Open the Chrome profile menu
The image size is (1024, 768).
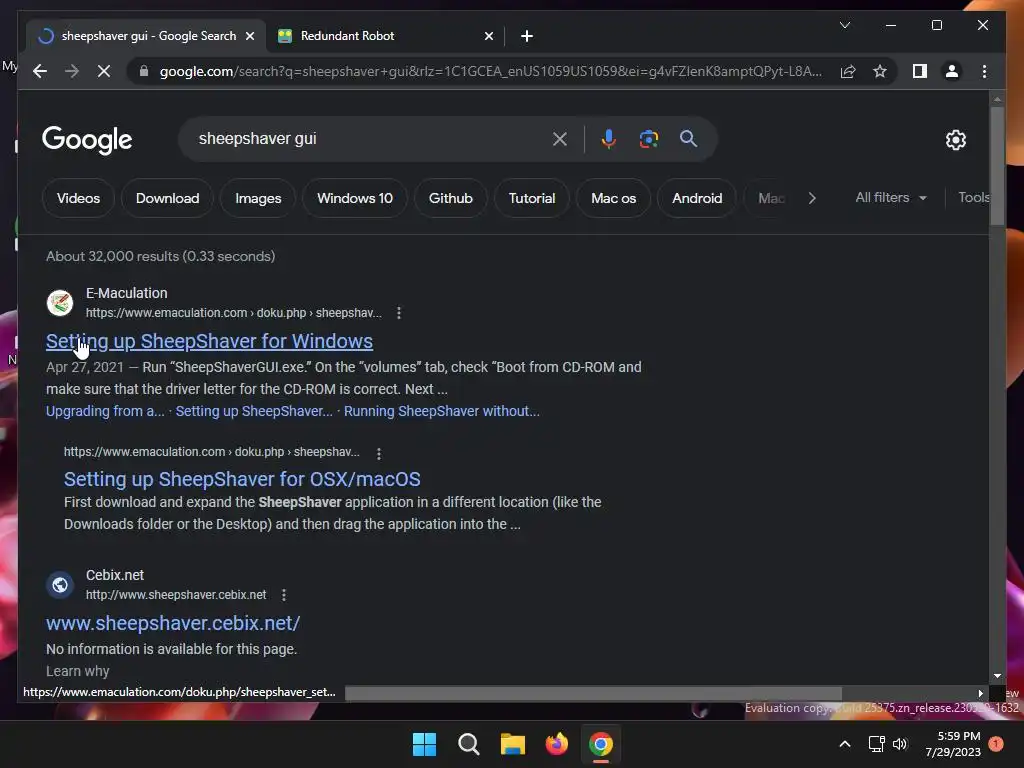952,71
